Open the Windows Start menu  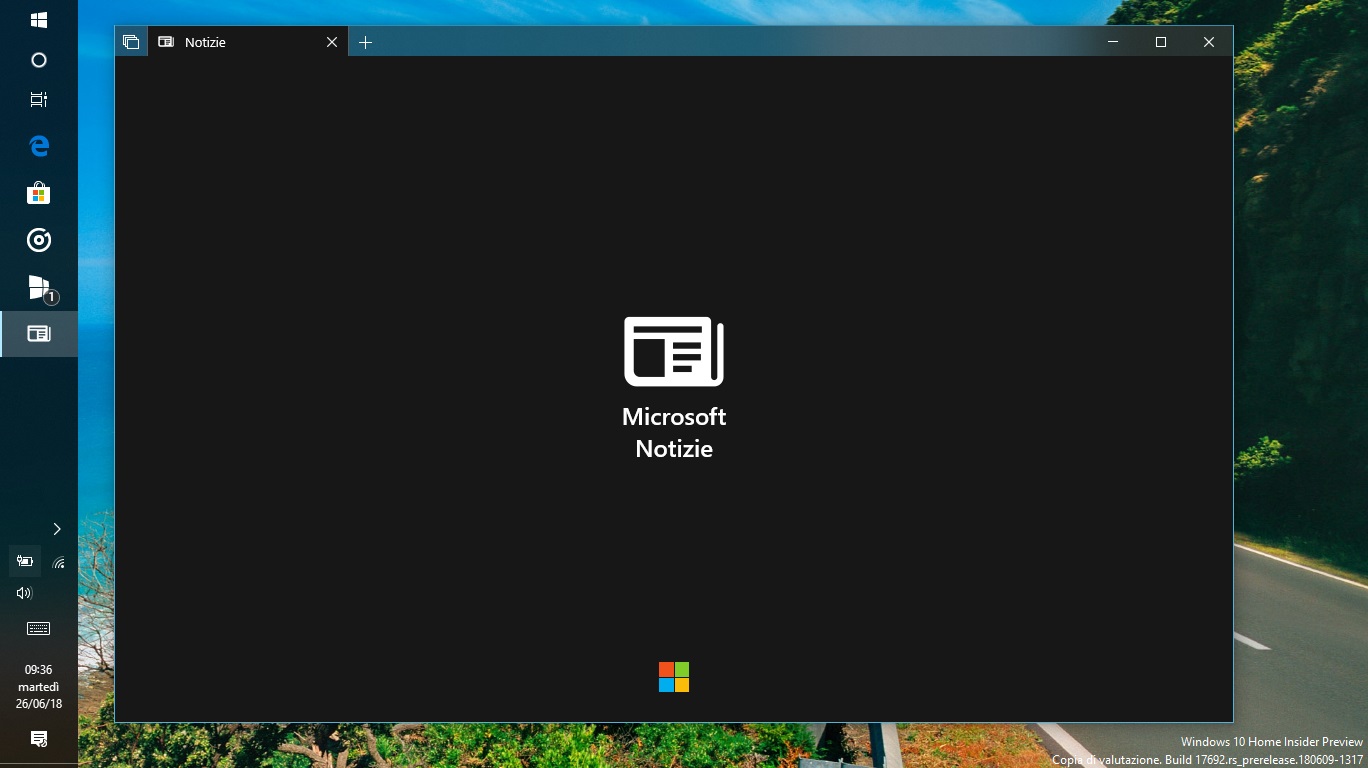(39, 19)
